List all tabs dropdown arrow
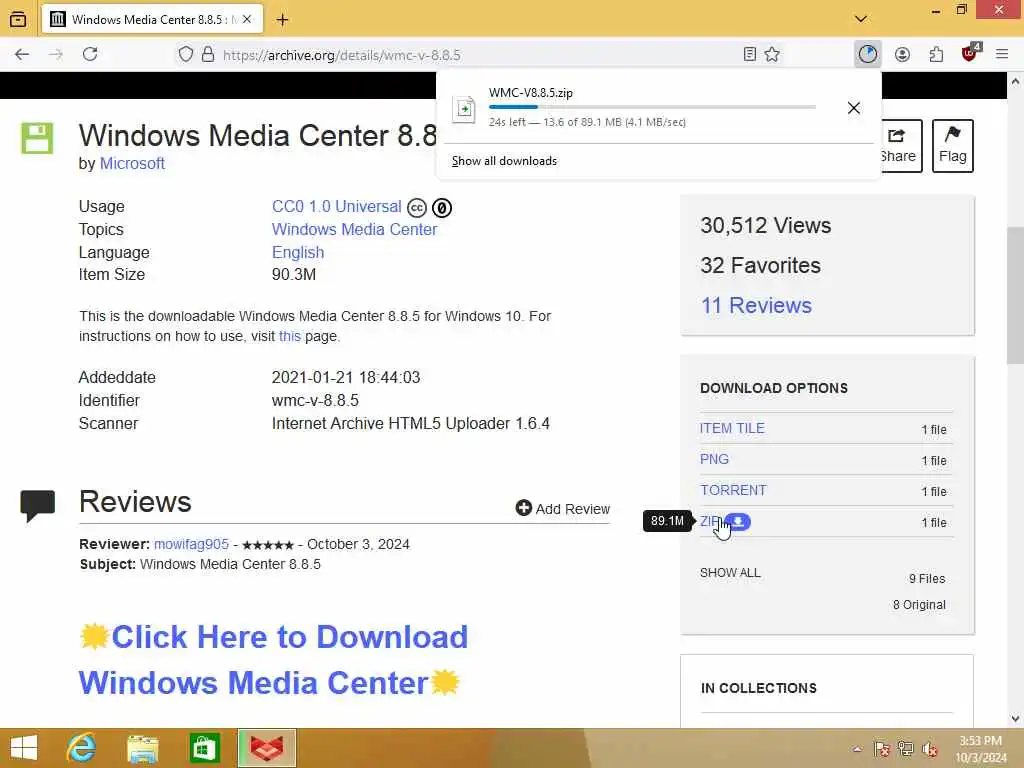Viewport: 1024px width, 768px height. 861,20
